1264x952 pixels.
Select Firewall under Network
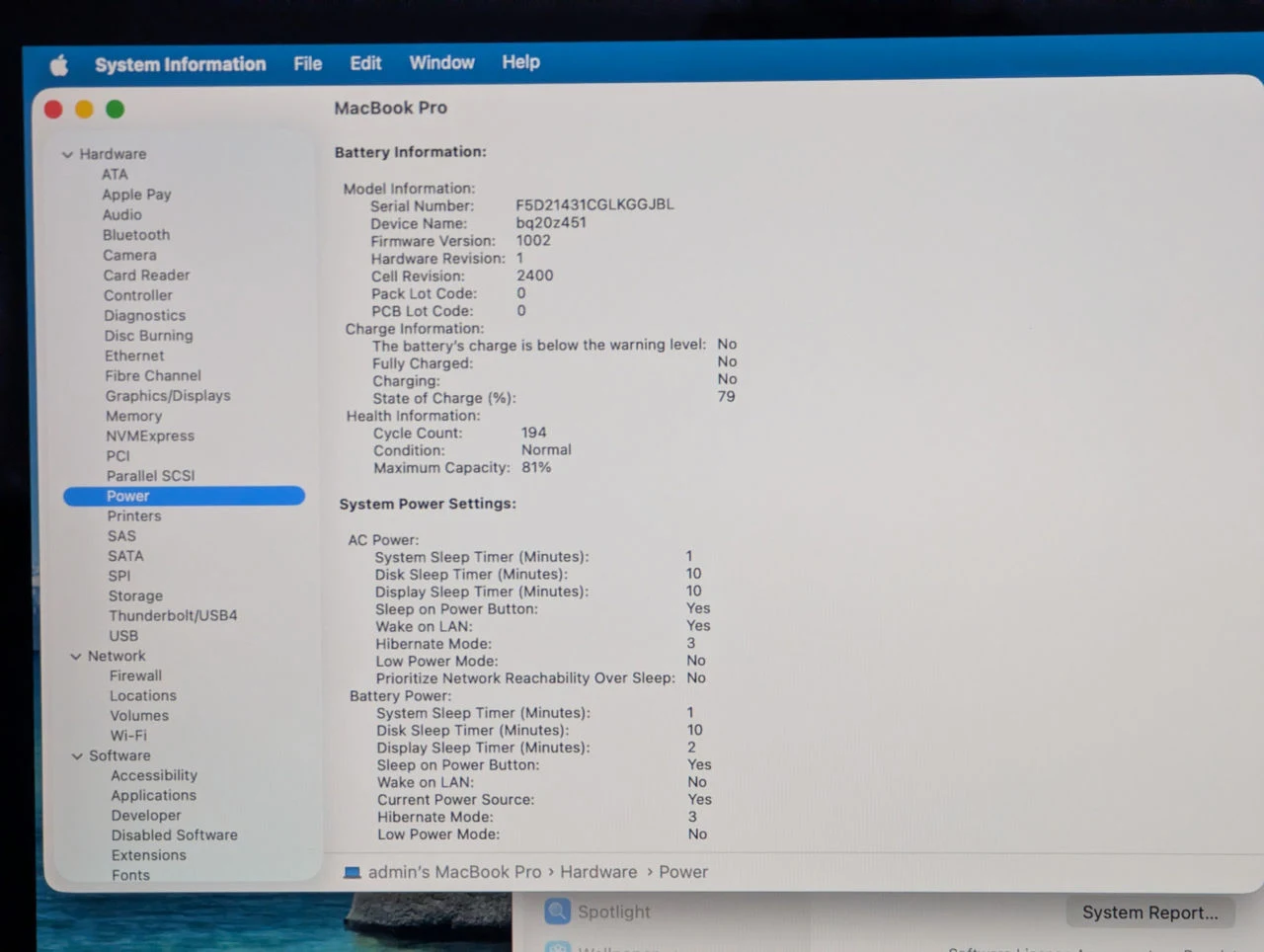pyautogui.click(x=135, y=675)
